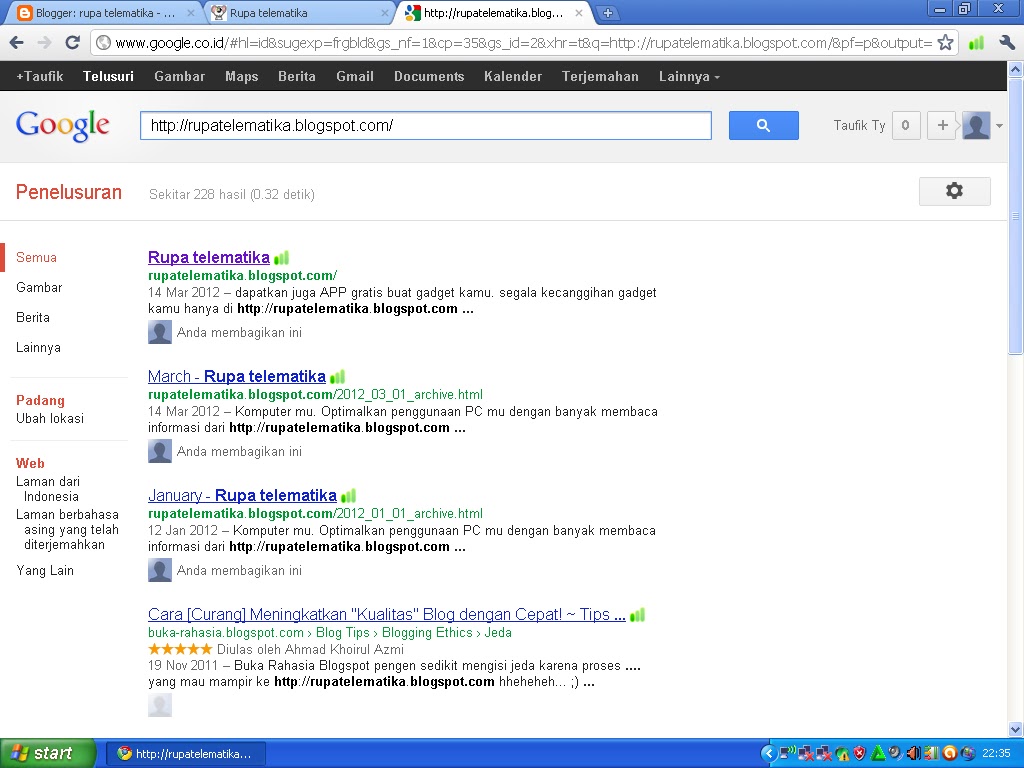
Task: Close the Blogger rupa telematika tab
Action: pos(191,12)
